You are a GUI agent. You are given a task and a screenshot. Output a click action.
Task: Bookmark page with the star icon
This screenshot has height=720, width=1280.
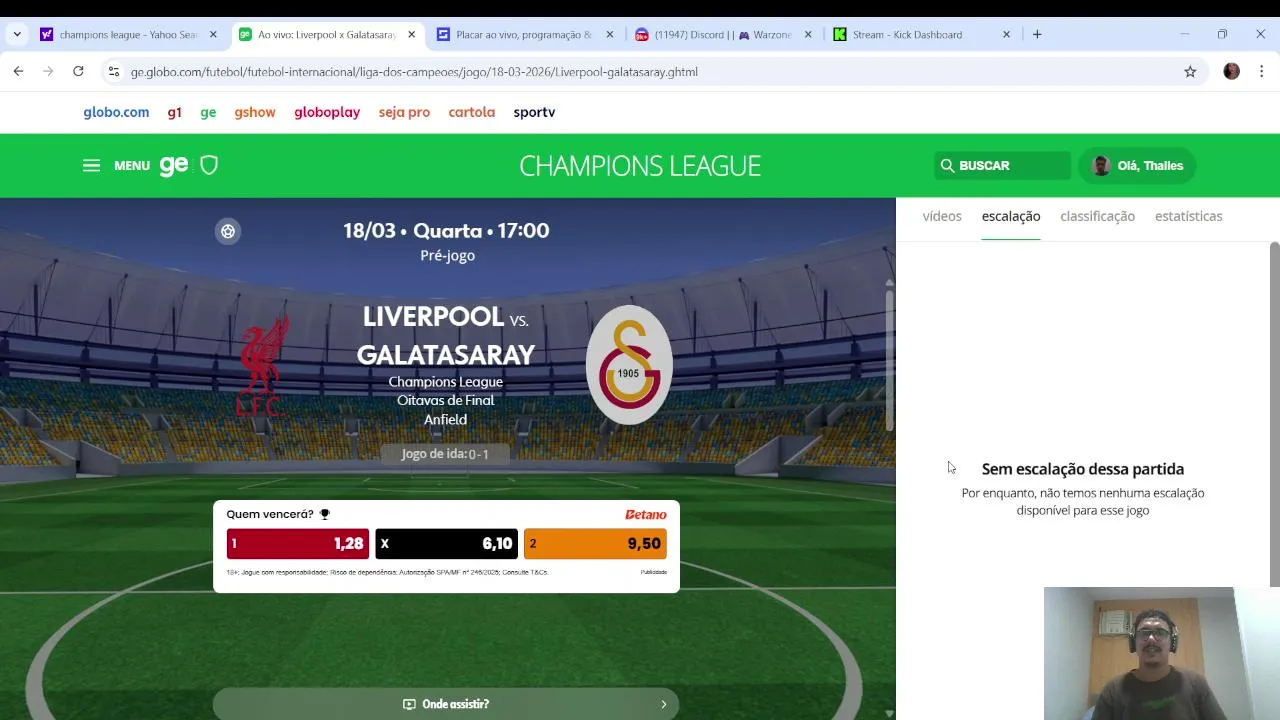pos(1190,72)
